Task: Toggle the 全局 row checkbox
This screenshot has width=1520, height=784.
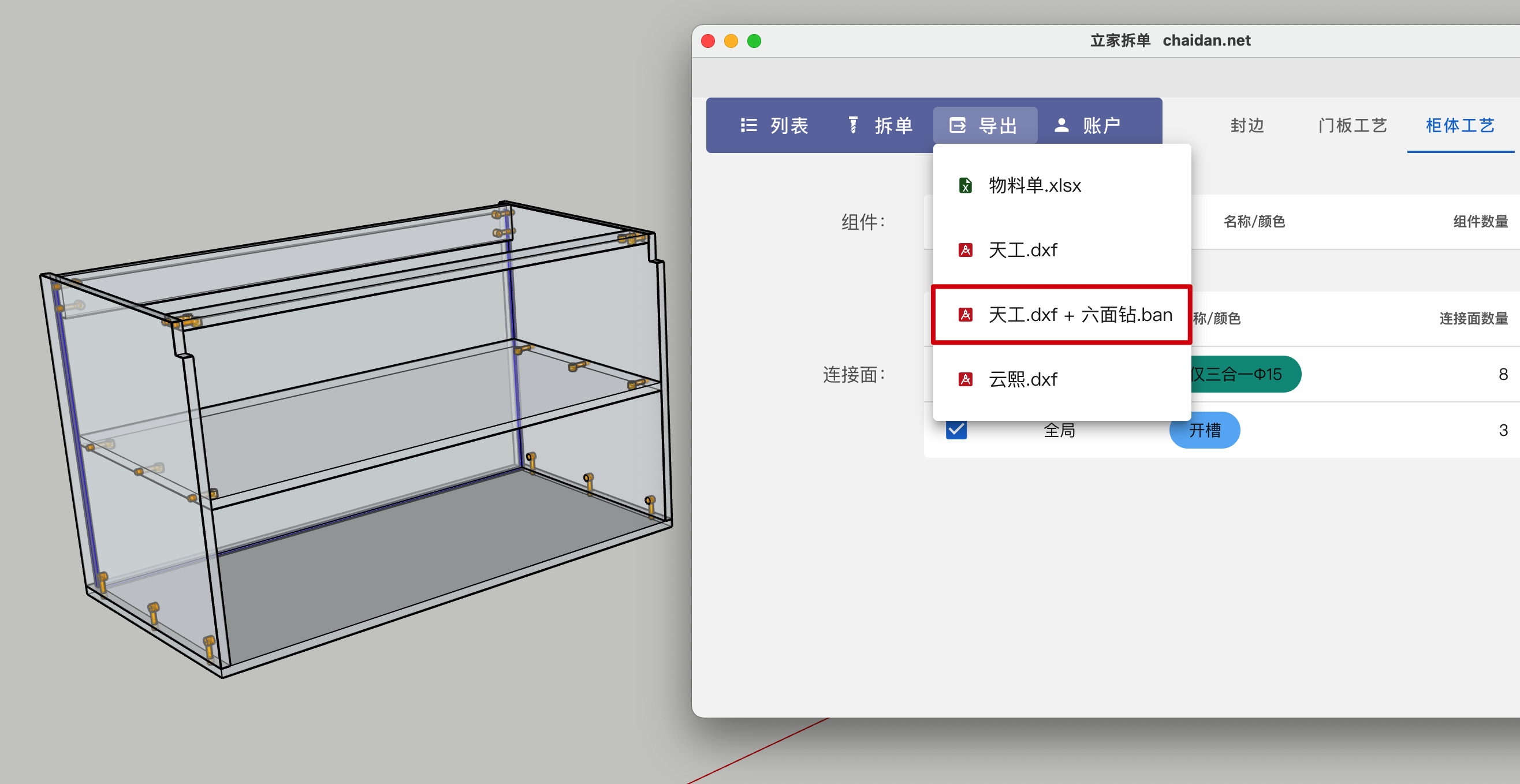Action: point(956,430)
